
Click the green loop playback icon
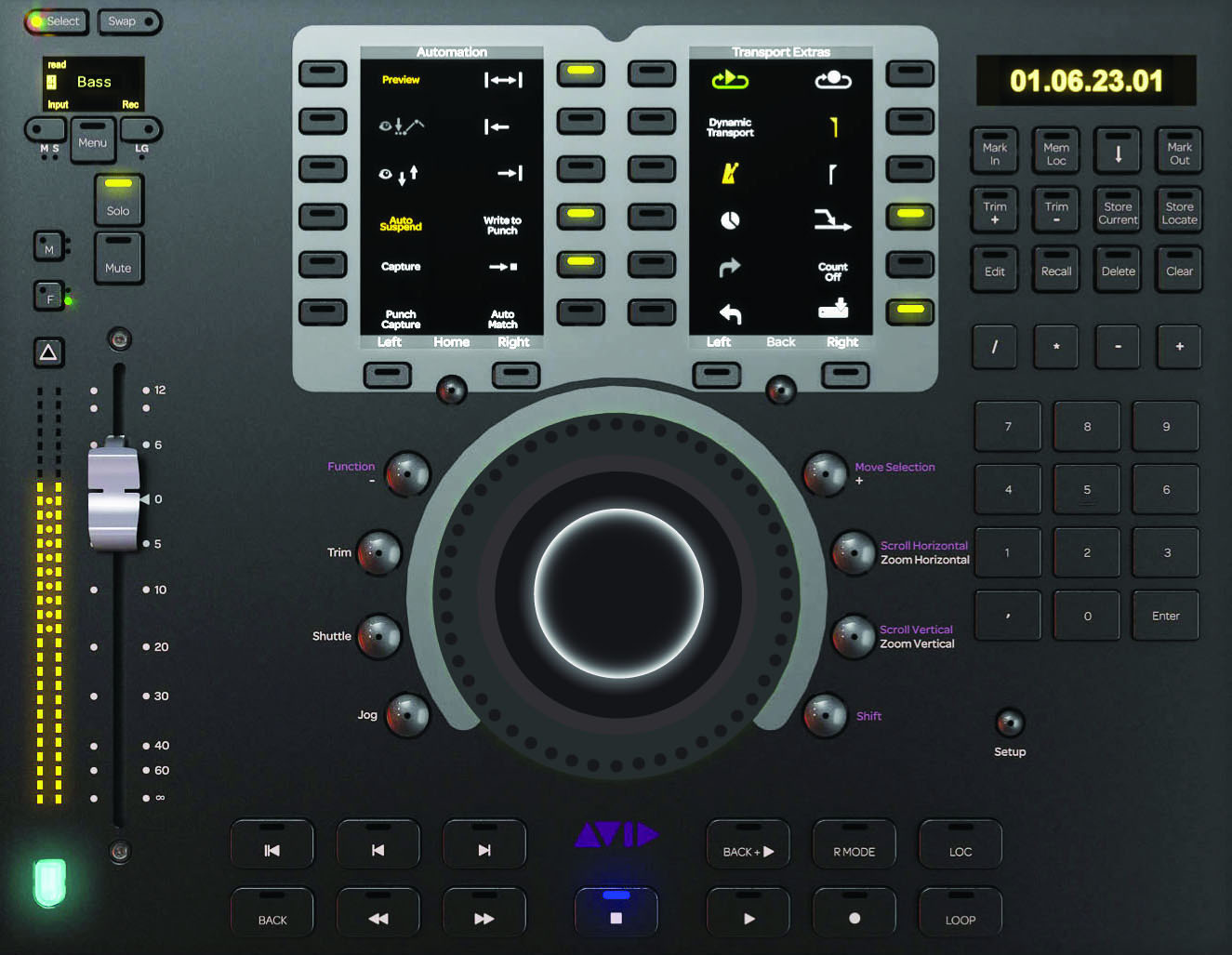(x=730, y=80)
